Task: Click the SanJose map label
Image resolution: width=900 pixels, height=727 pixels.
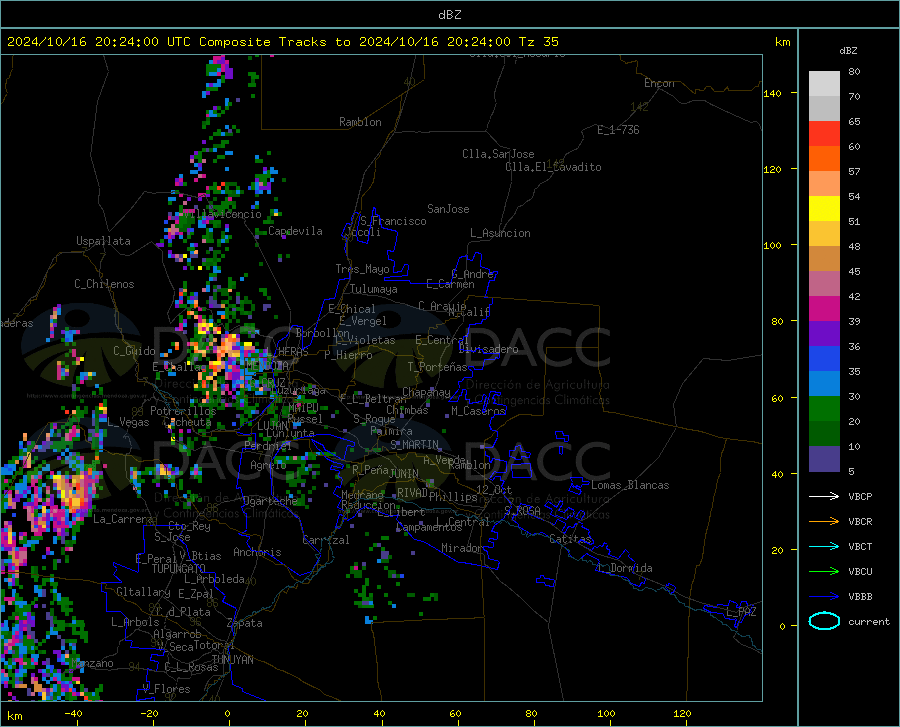Action: [x=448, y=209]
